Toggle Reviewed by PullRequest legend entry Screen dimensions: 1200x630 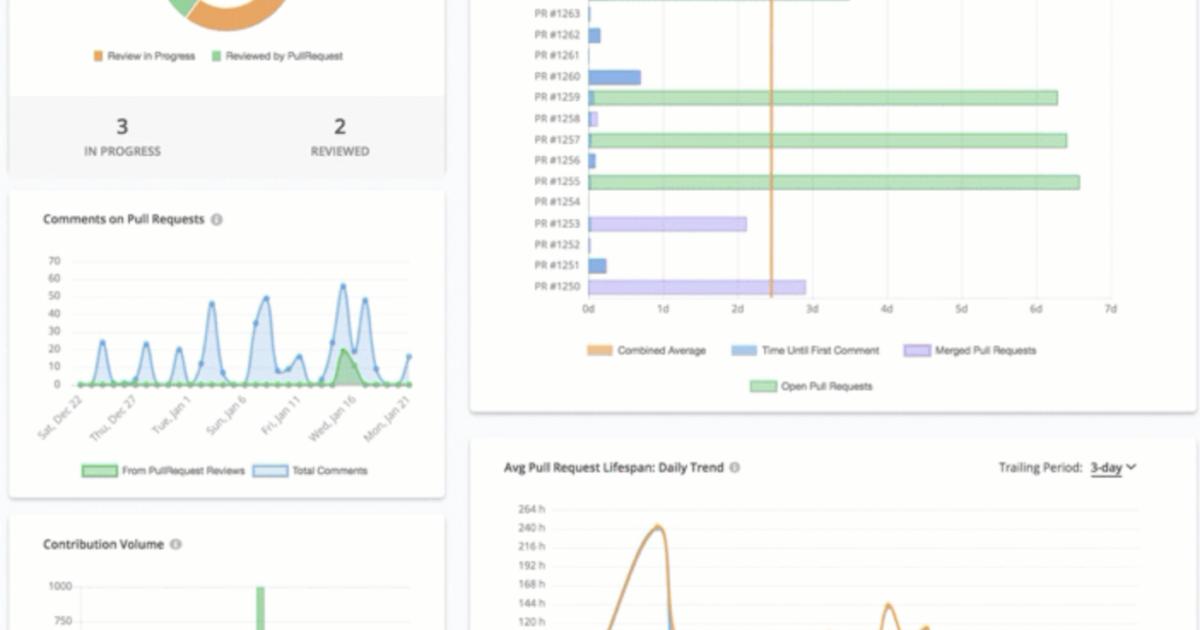277,57
